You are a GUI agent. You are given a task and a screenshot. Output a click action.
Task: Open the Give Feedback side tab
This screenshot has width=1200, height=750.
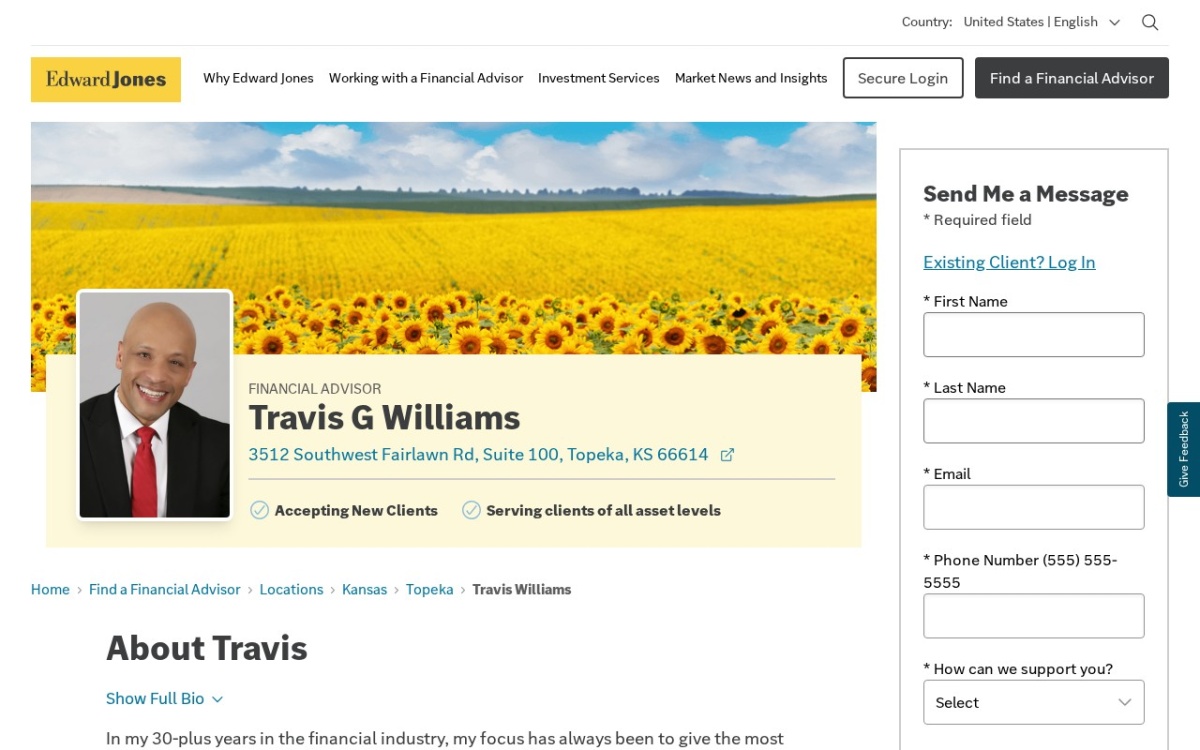tap(1184, 449)
